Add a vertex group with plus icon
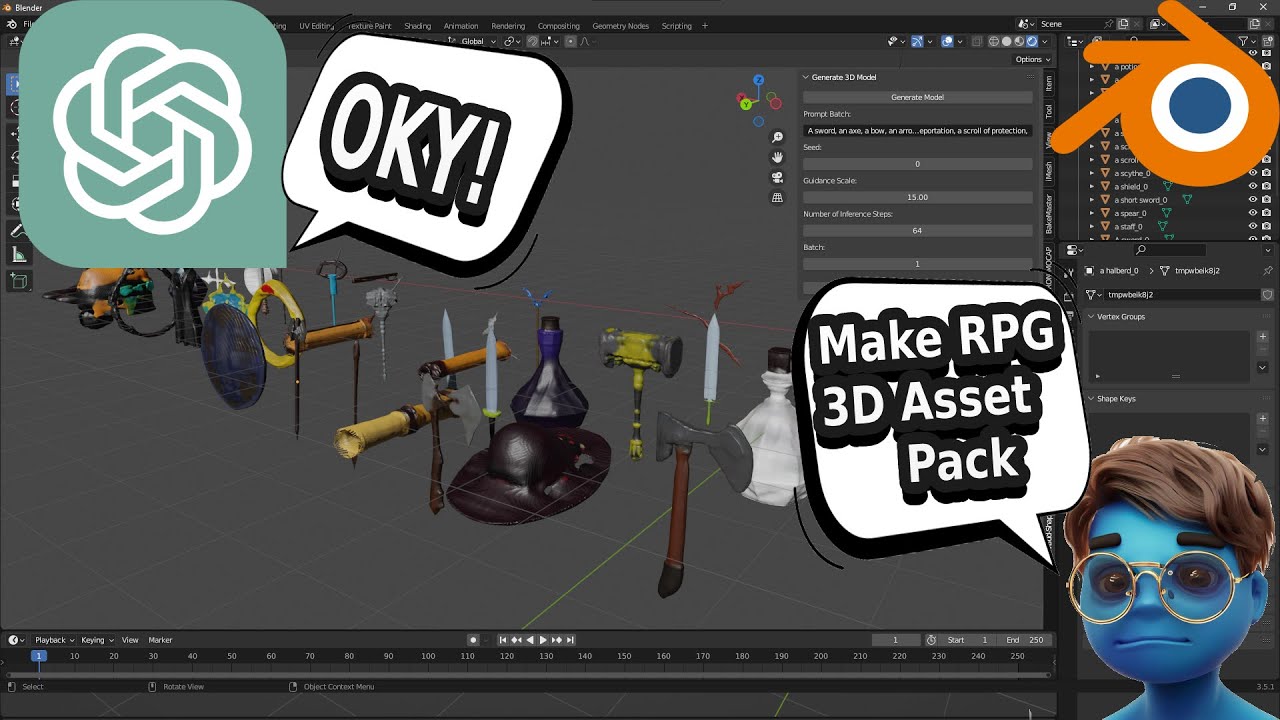Viewport: 1280px width, 720px height. click(1262, 337)
